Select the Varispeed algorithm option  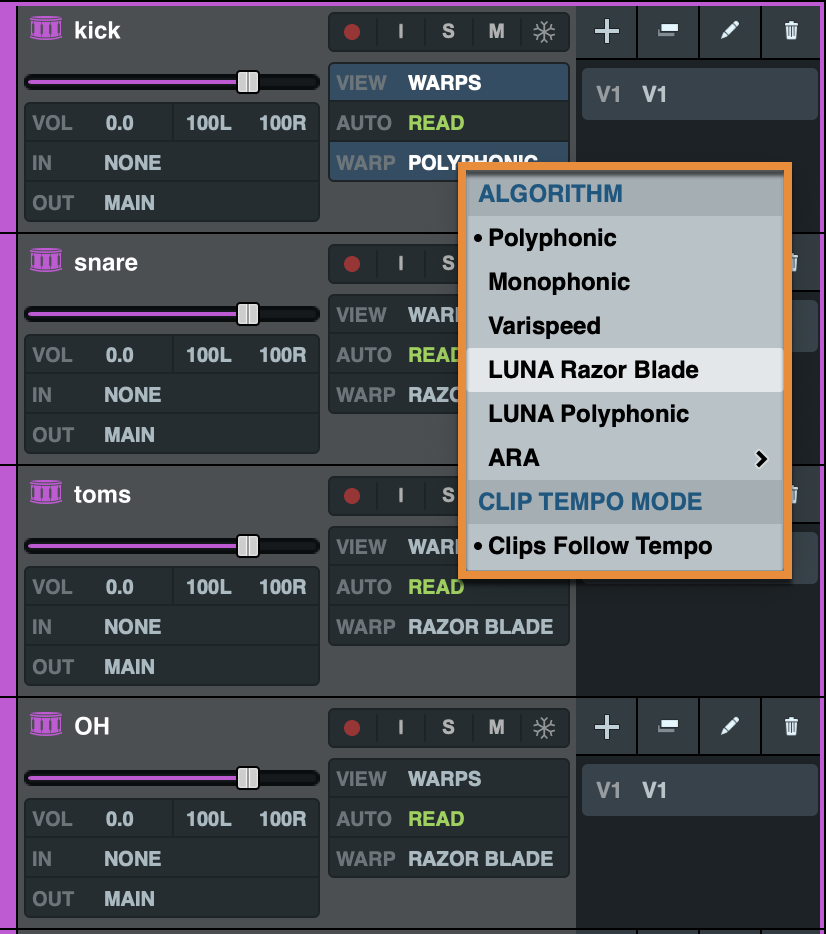click(544, 326)
